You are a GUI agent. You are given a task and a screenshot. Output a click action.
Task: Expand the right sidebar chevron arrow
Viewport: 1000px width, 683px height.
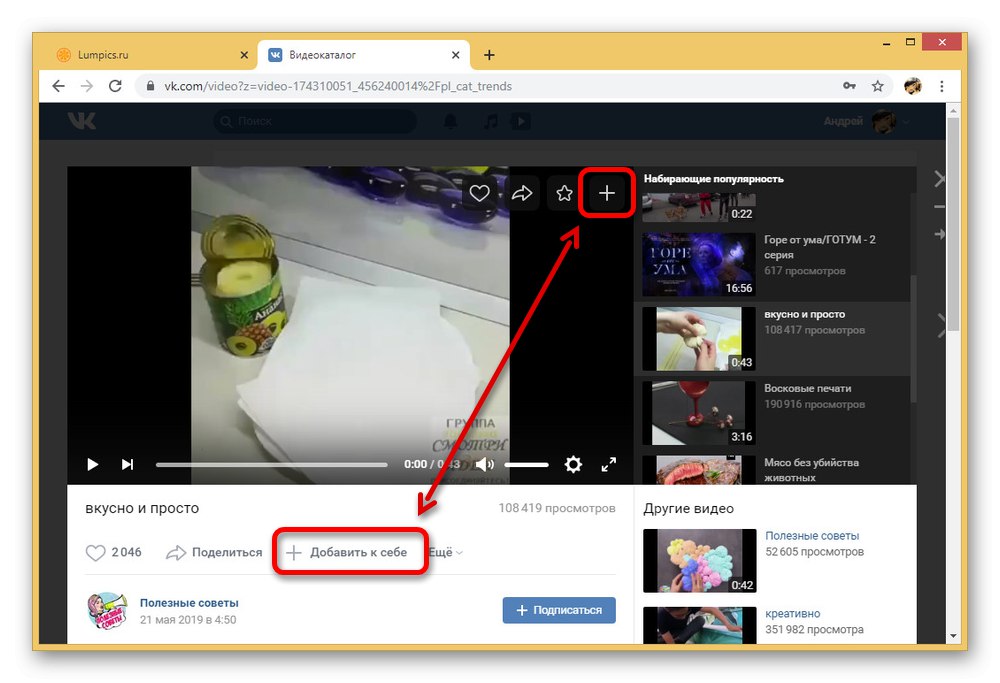pyautogui.click(x=939, y=179)
